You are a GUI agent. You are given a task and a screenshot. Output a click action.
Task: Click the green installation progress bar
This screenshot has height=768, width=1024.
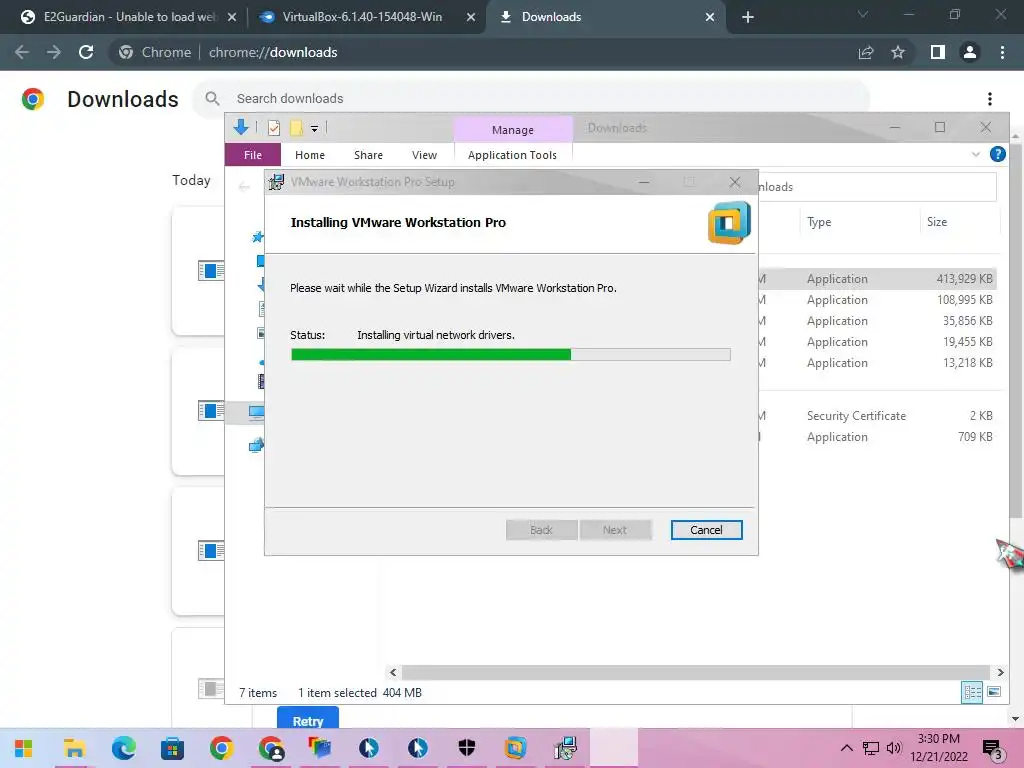510,355
